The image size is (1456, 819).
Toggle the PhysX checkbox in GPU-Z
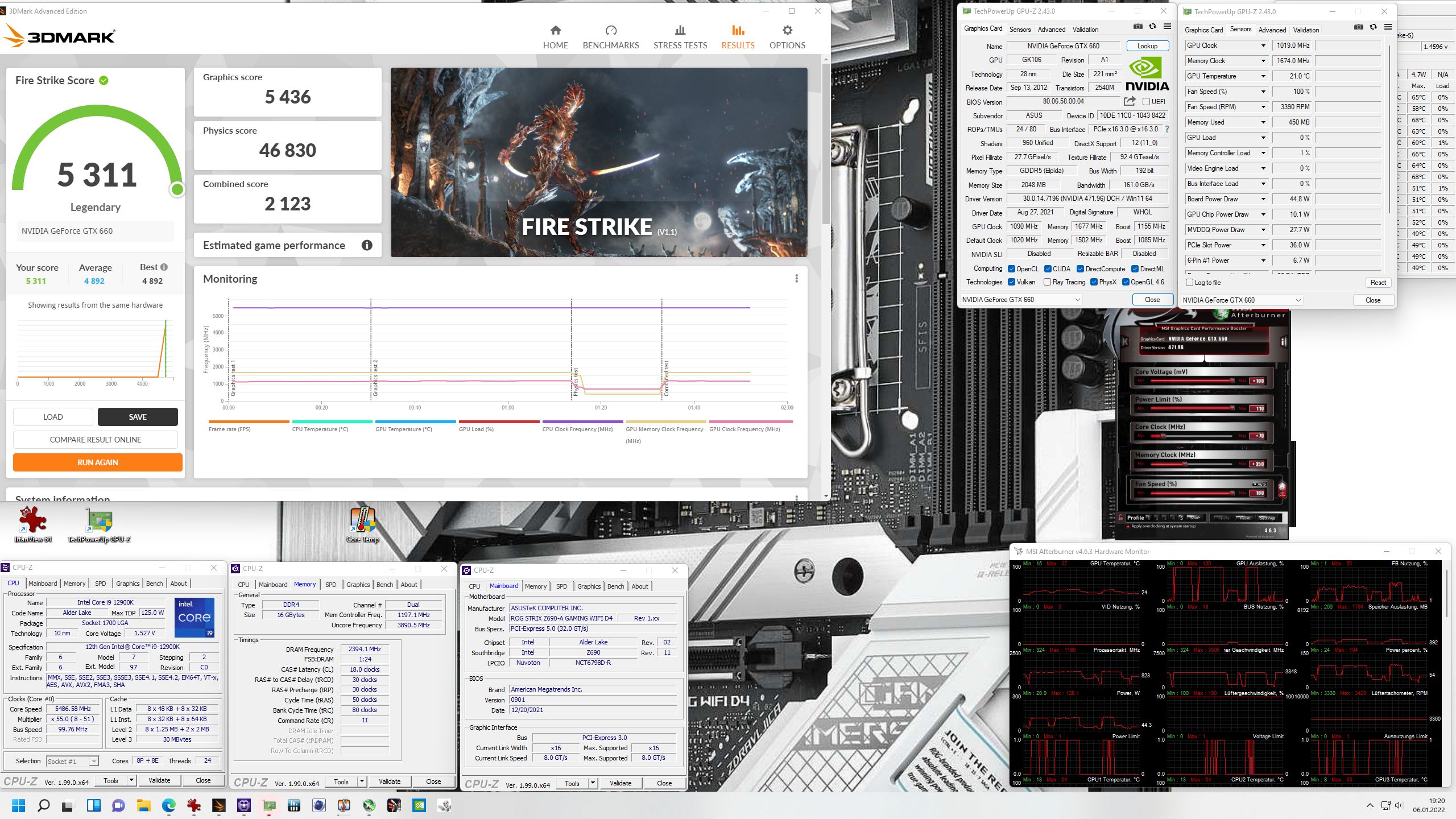tap(1094, 282)
